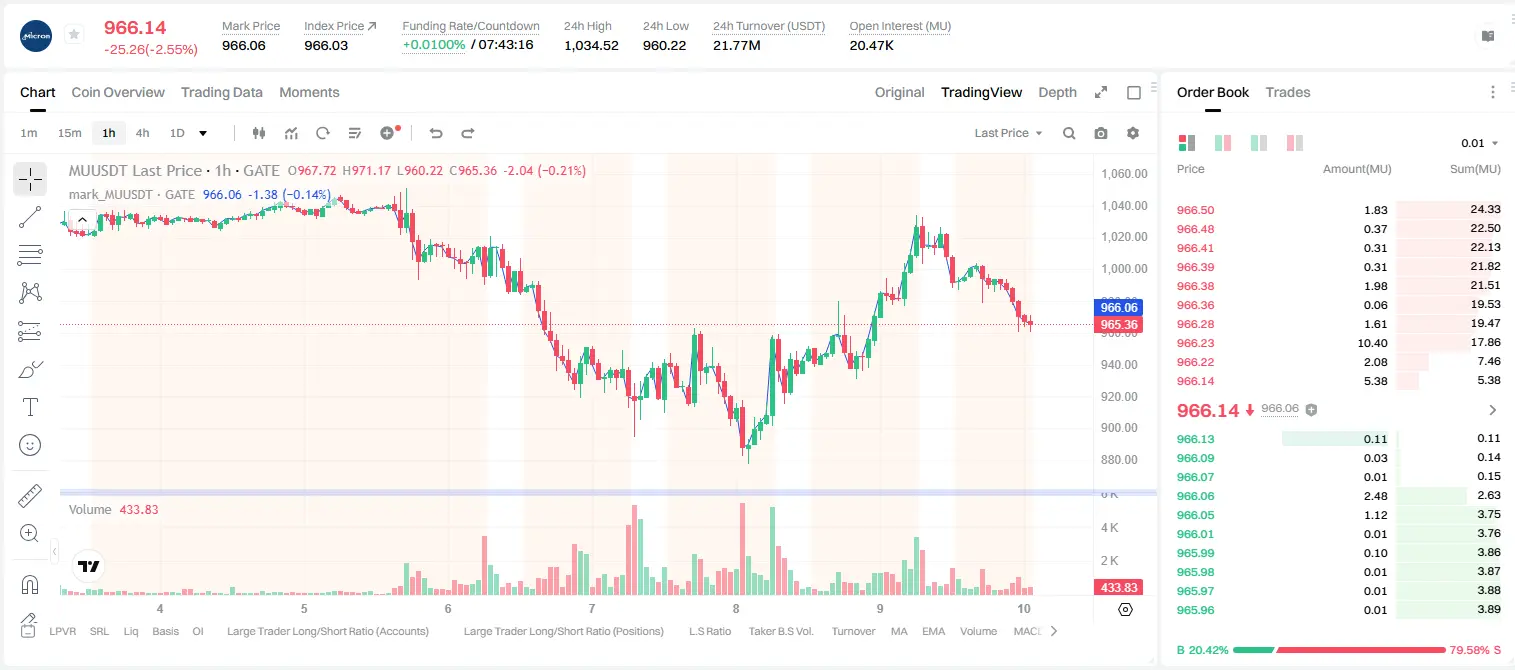Click the undo arrow in toolbar
Viewport: 1515px width, 670px height.
click(436, 133)
